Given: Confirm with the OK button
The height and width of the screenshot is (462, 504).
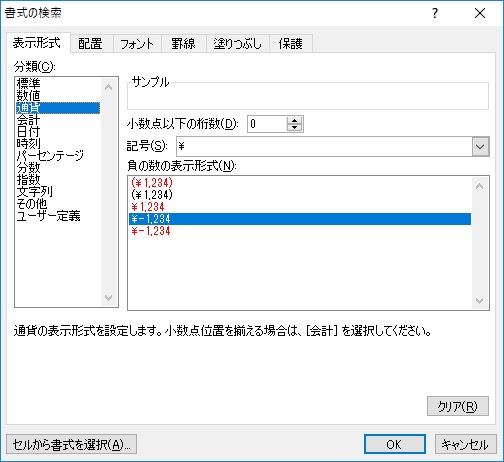Looking at the screenshot, I should (395, 444).
